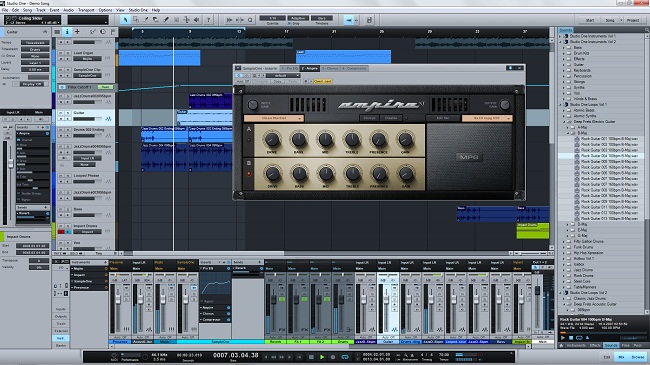Click the add tracks plus icon
The width and height of the screenshot is (650, 365).
[x=77, y=32]
